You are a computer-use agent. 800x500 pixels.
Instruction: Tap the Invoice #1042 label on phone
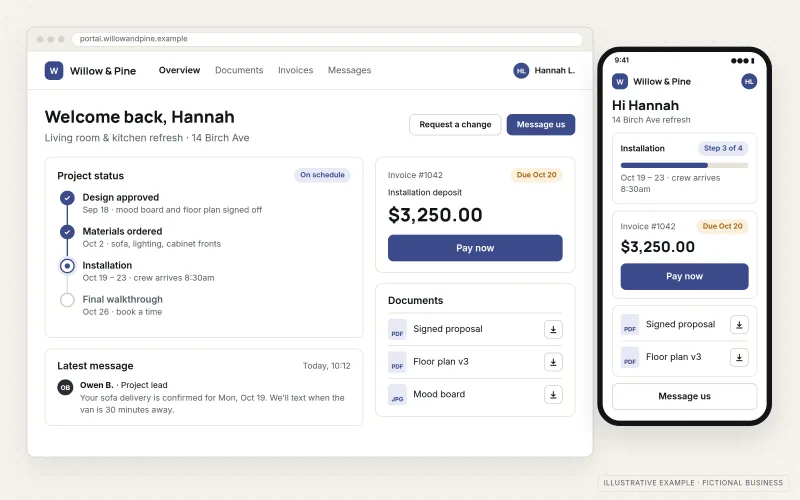coord(647,227)
